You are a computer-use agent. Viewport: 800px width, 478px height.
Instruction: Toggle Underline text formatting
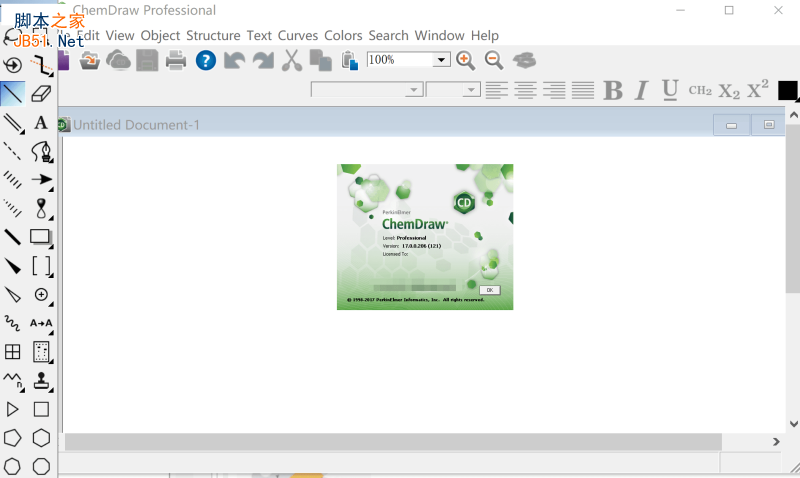pyautogui.click(x=670, y=90)
